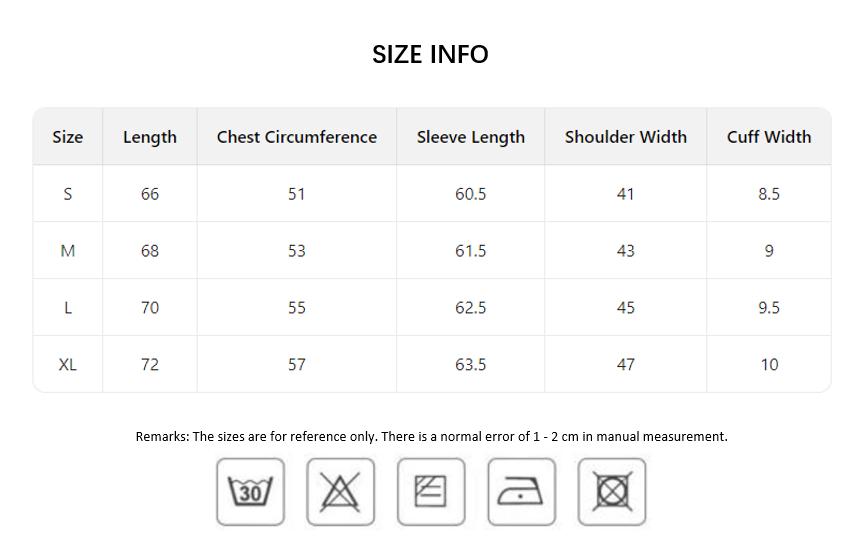Click the remarks text about measurement error
Viewport: 862px width, 538px height.
point(432,436)
